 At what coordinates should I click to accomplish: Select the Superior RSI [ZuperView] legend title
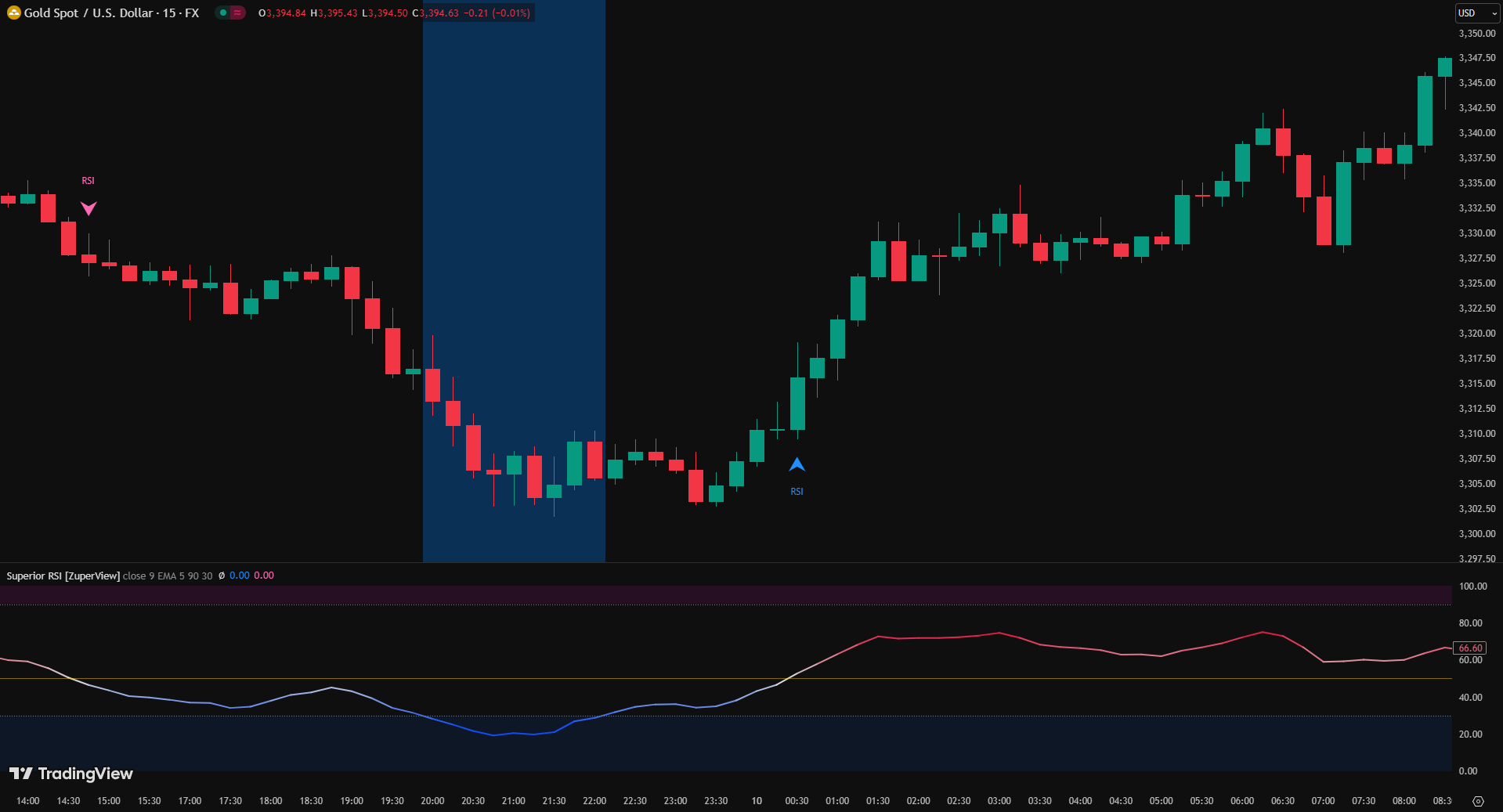point(63,576)
